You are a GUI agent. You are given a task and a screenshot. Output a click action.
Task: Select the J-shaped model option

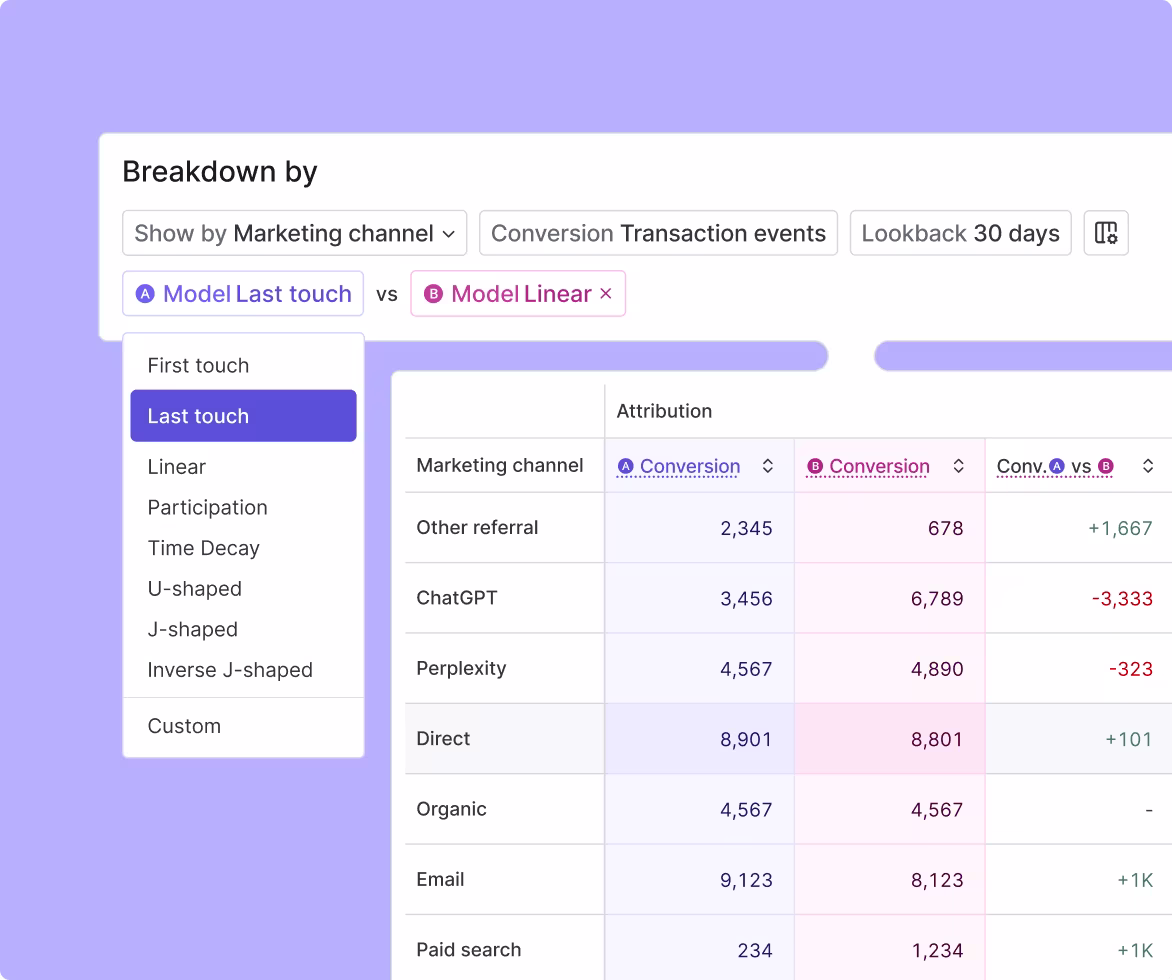coord(192,629)
